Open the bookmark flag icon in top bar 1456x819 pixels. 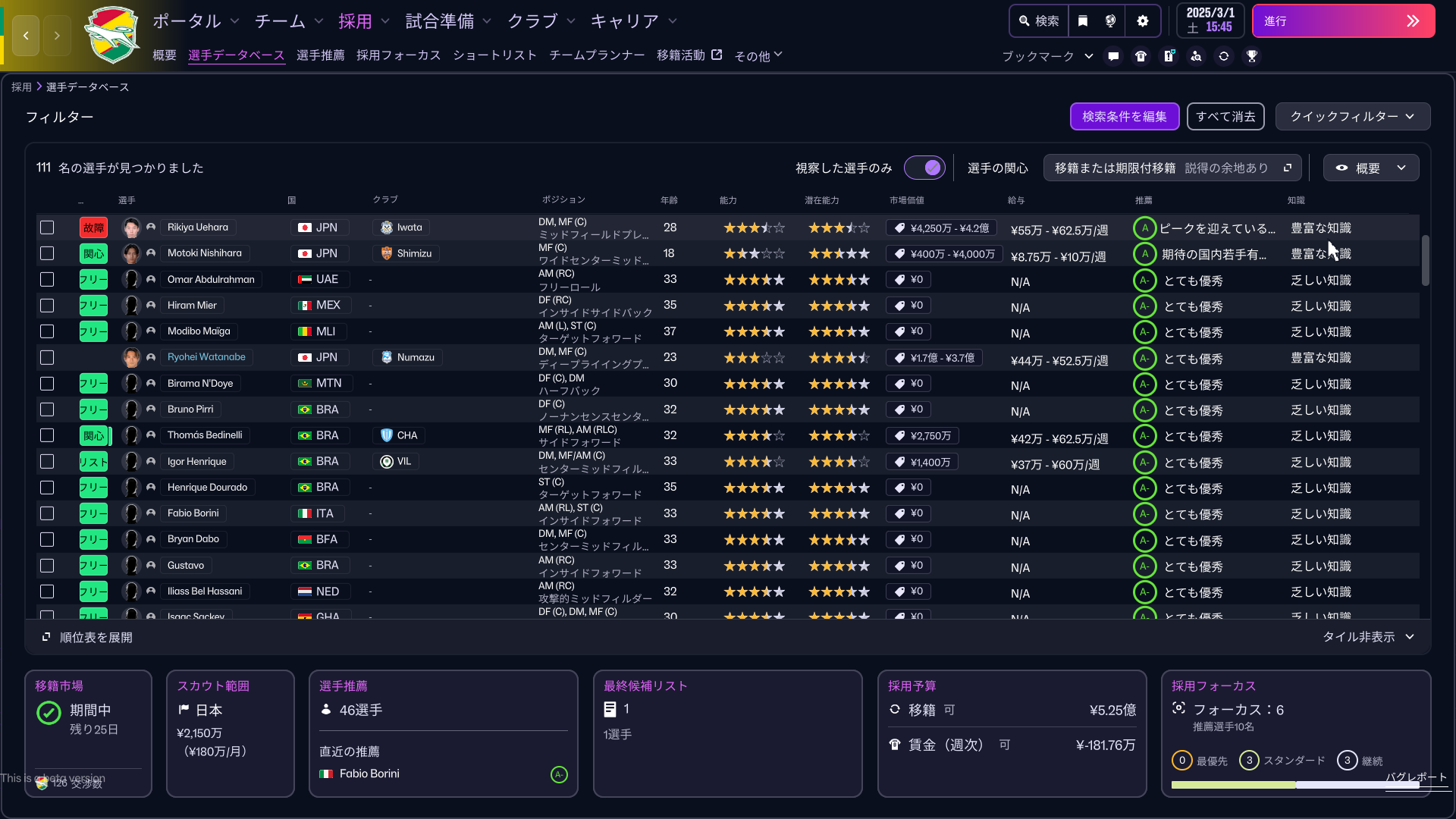(x=1083, y=21)
